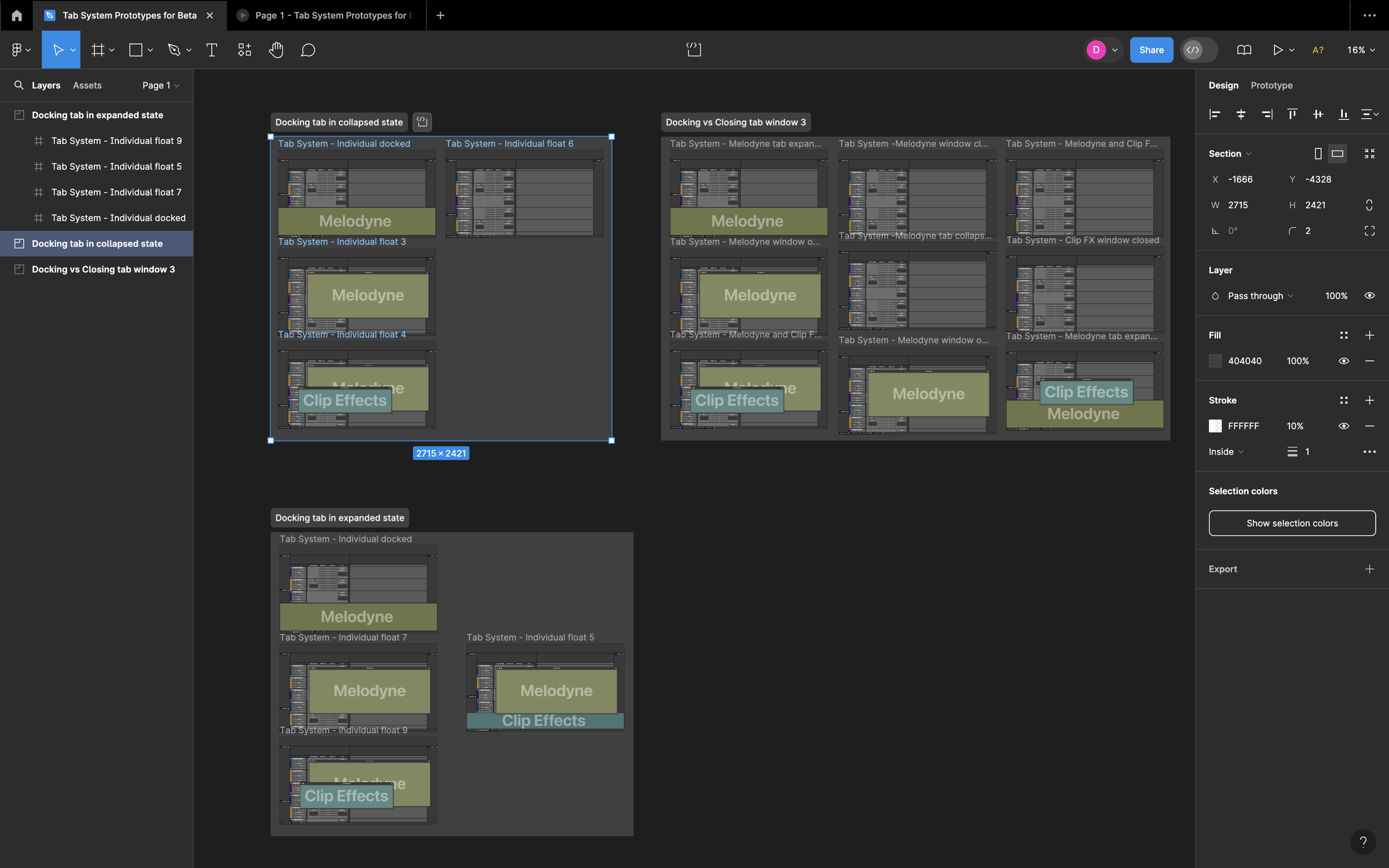The height and width of the screenshot is (868, 1389).
Task: Open the Figma main menu icon
Action: coord(17,50)
